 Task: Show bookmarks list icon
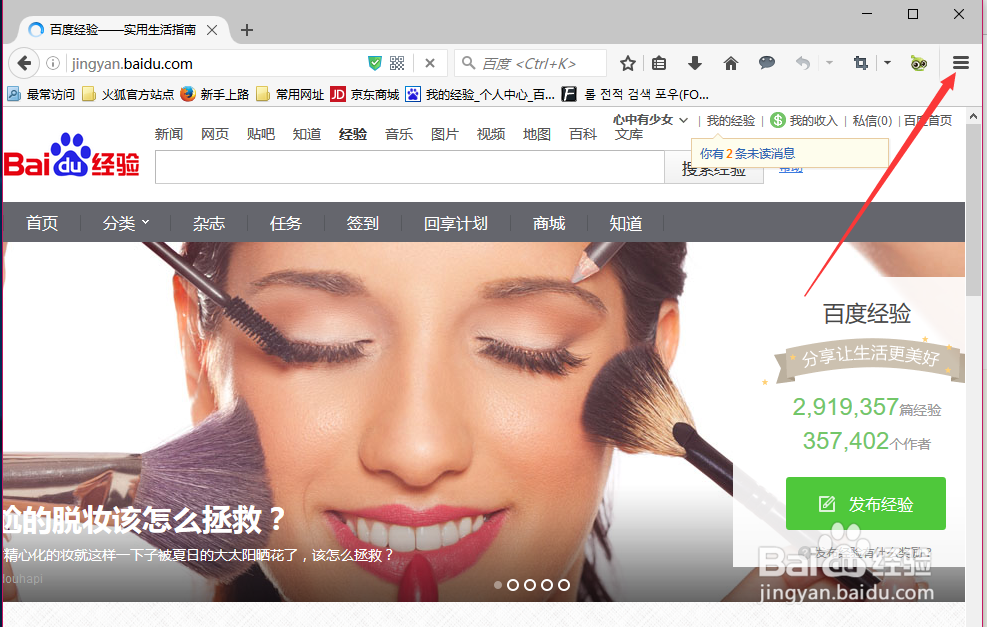point(659,63)
